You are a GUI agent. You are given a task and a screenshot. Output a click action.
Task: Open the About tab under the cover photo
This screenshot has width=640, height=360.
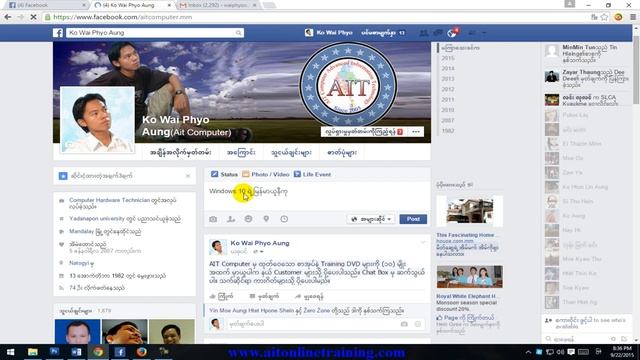pos(241,152)
